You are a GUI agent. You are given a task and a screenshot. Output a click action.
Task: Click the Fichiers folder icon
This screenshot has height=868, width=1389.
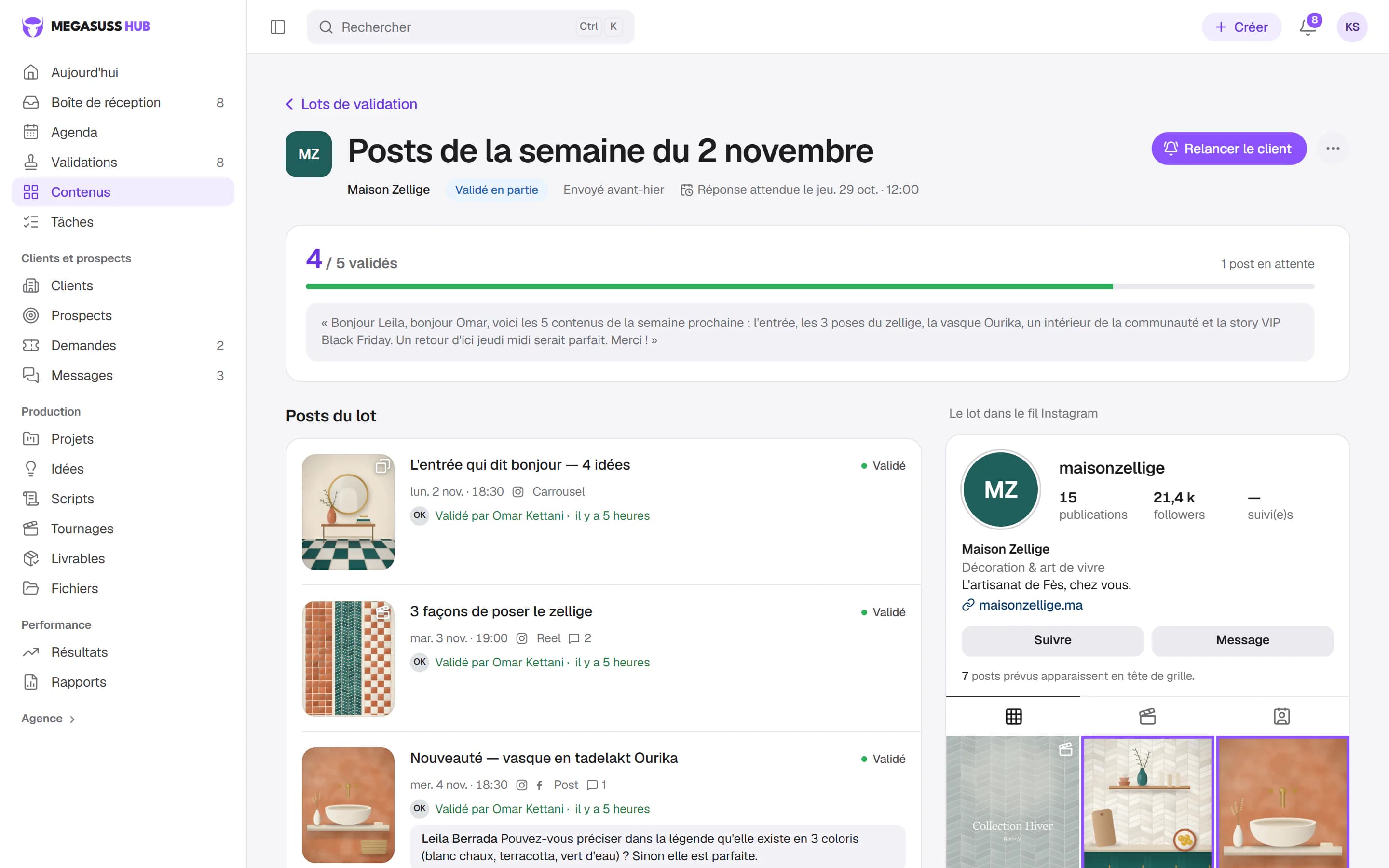tap(31, 588)
